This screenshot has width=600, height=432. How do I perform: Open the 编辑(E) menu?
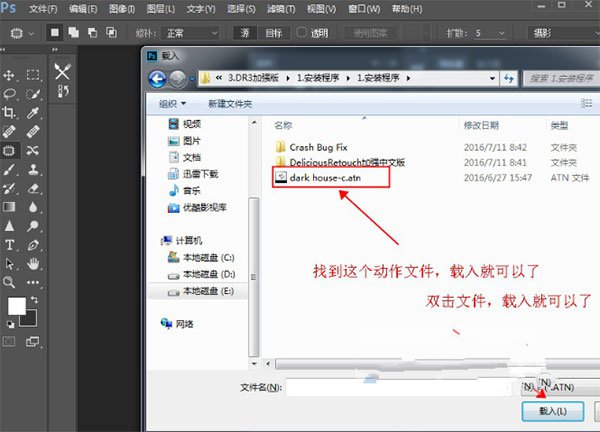pos(83,9)
